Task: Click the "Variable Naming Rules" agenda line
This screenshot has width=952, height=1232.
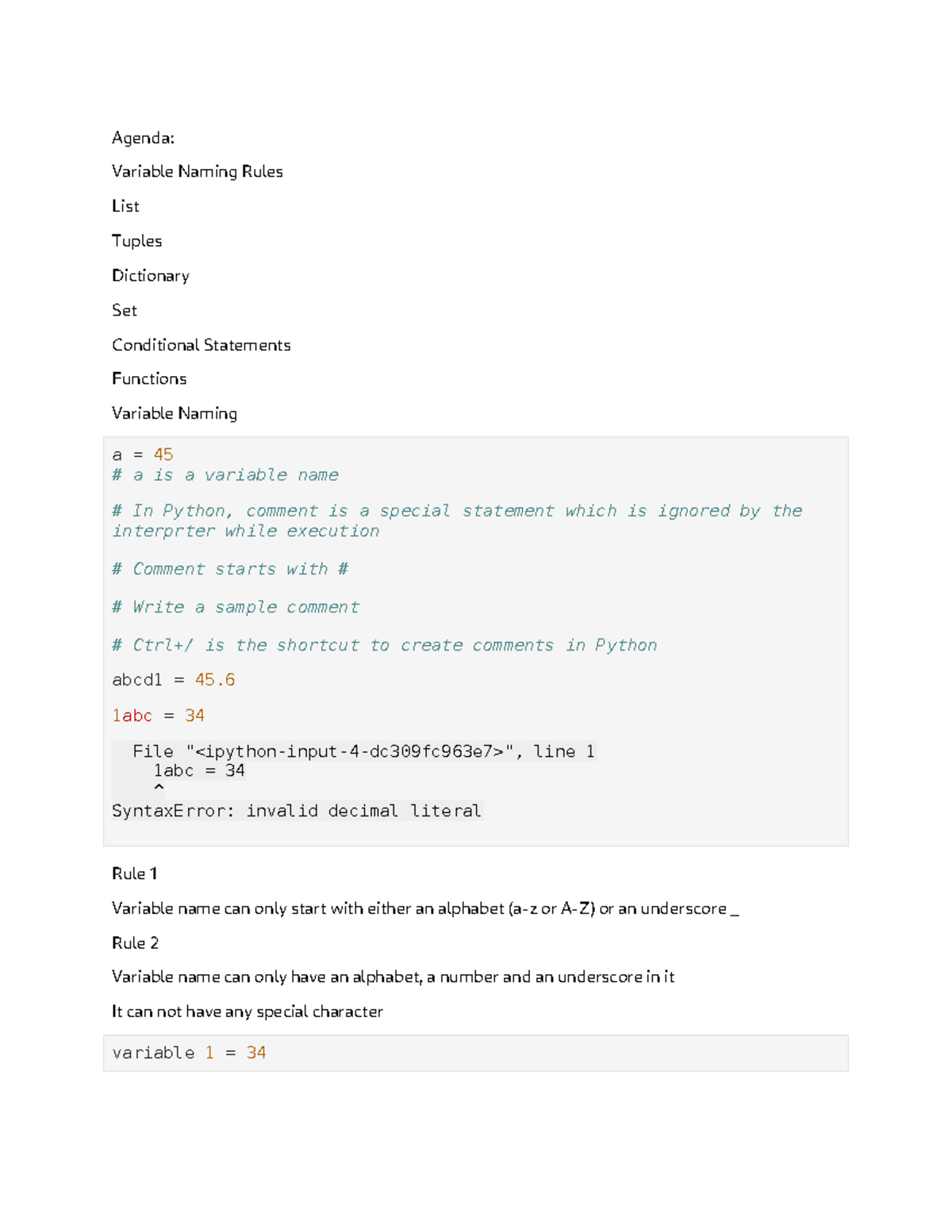Action: coord(197,172)
